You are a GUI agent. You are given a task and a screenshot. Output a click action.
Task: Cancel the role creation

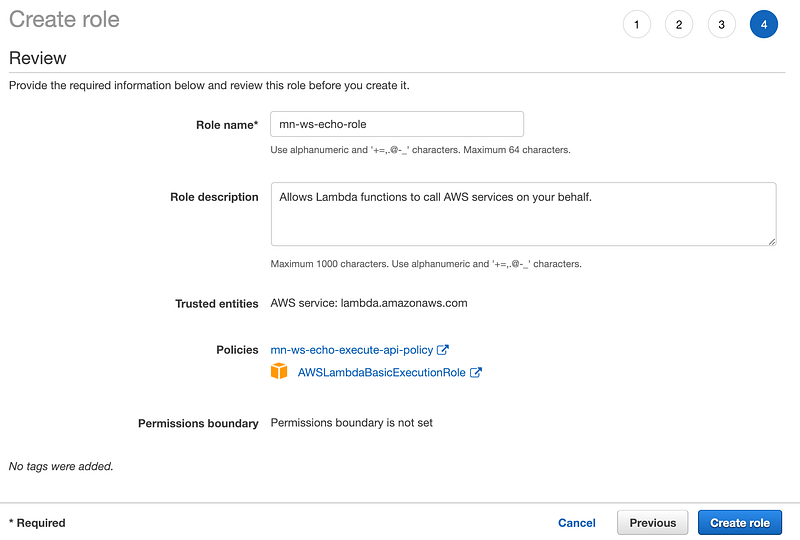[577, 523]
